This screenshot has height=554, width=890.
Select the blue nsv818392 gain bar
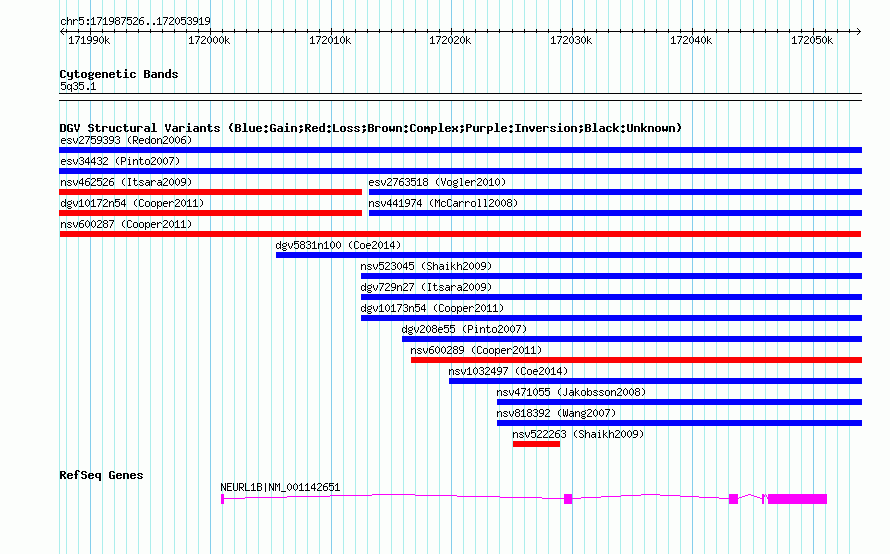[679, 423]
